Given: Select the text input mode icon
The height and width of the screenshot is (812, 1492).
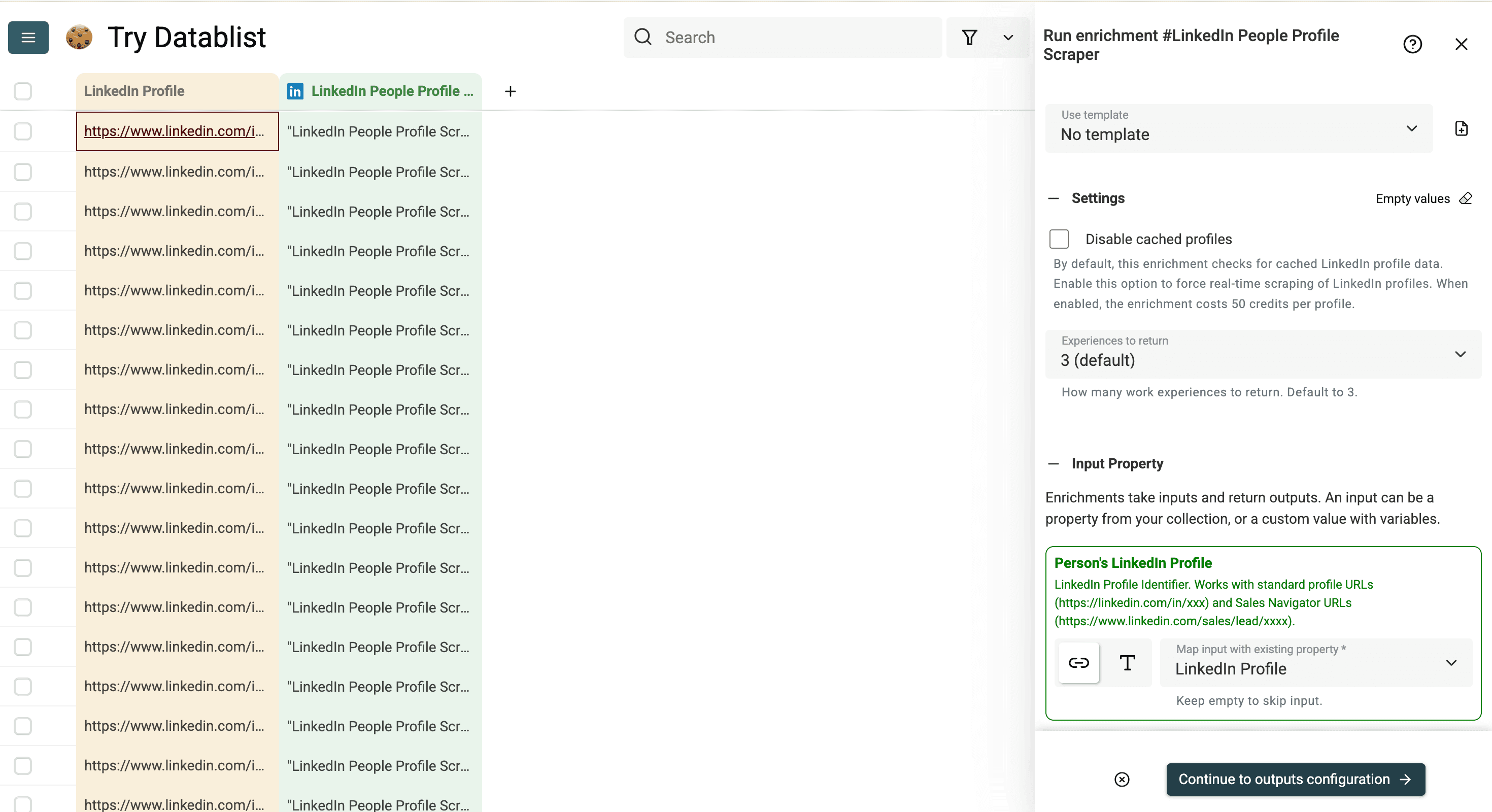Looking at the screenshot, I should point(1127,663).
